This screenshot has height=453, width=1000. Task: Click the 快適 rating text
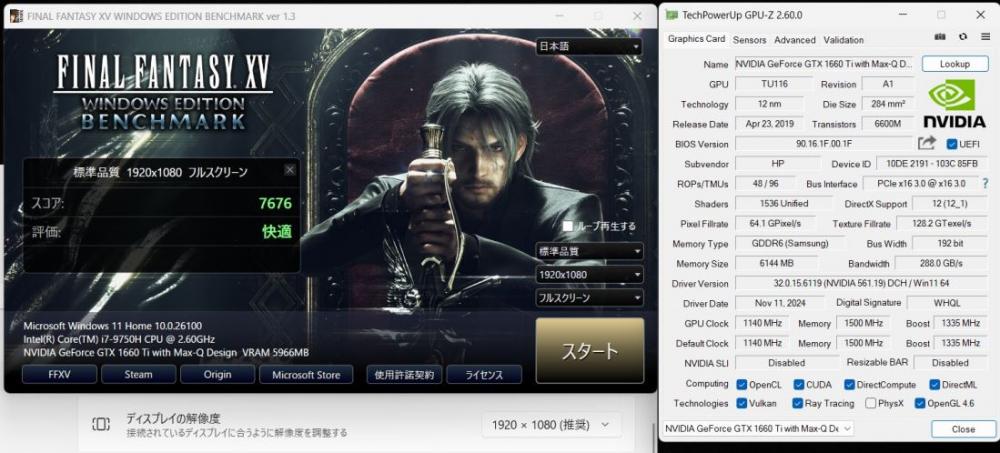[277, 232]
